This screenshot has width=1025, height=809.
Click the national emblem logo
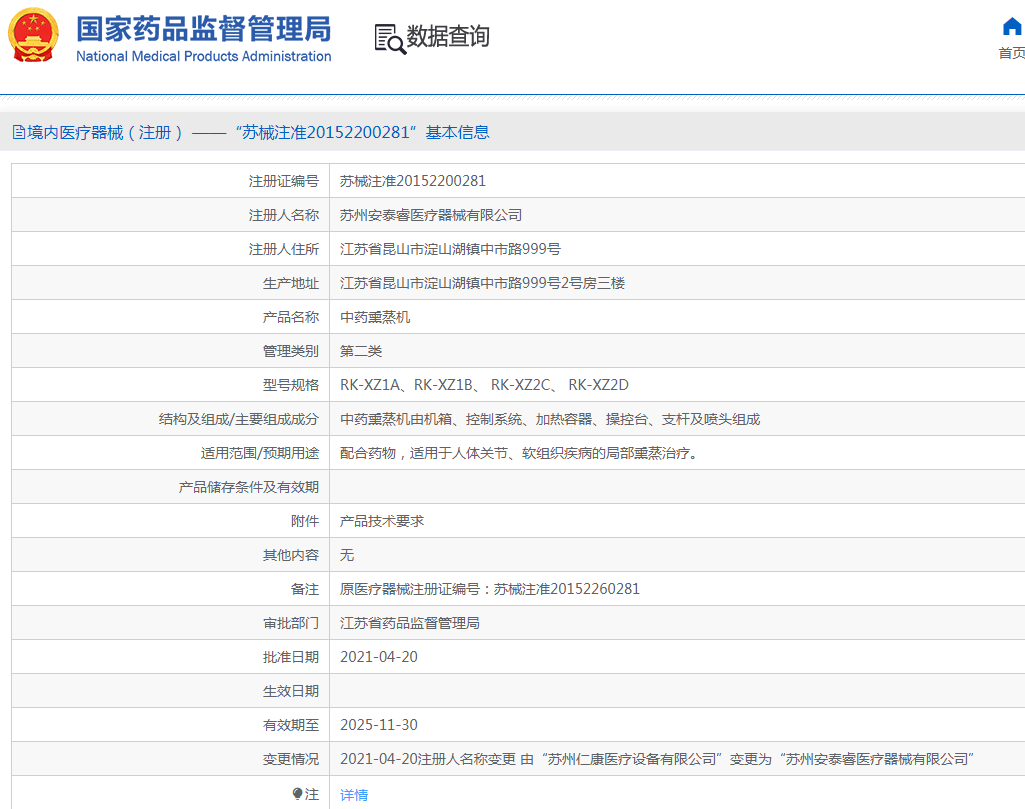click(x=33, y=35)
